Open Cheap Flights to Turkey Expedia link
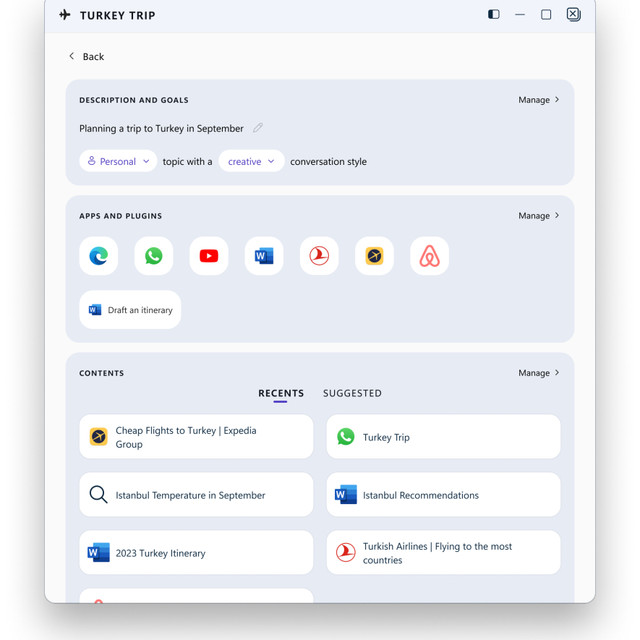This screenshot has width=640, height=640. (x=196, y=437)
